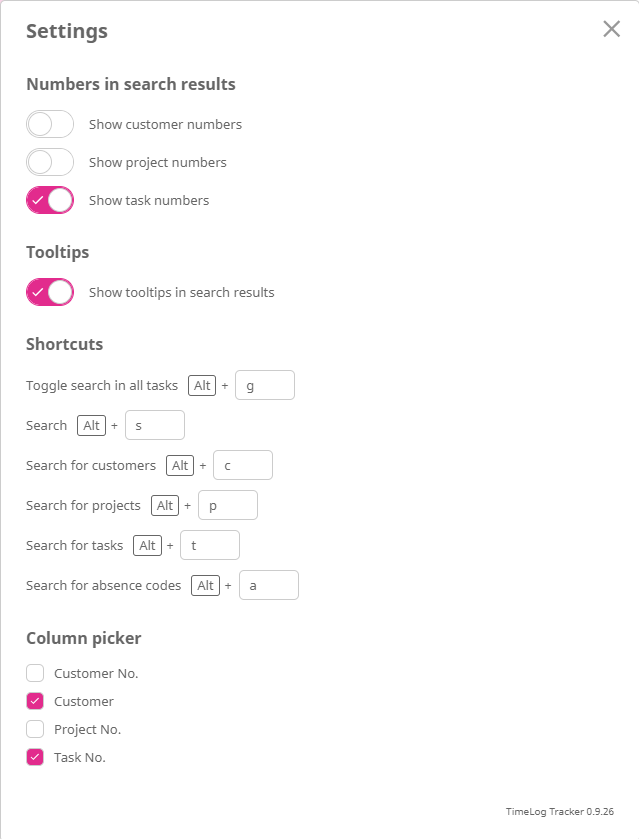Click the Search for absence codes shortcut field
This screenshot has height=839, width=639.
pyautogui.click(x=269, y=585)
